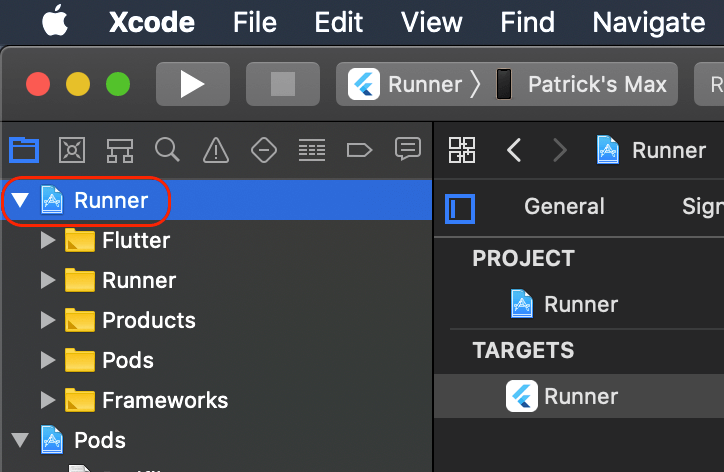Viewport: 724px width, 472px height.
Task: Open the Source Control navigator
Action: point(72,151)
